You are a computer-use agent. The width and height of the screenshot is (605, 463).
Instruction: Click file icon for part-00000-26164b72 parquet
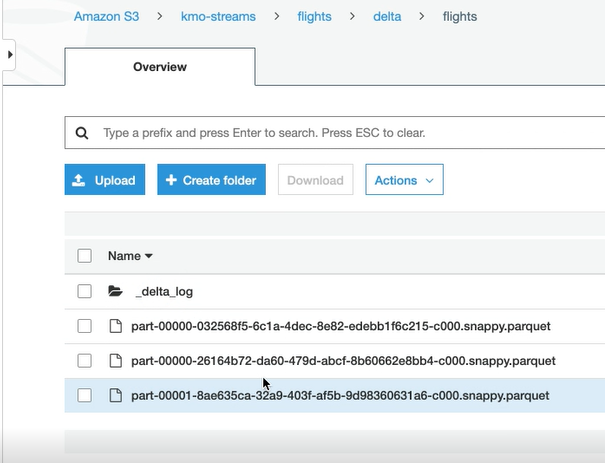pos(115,361)
